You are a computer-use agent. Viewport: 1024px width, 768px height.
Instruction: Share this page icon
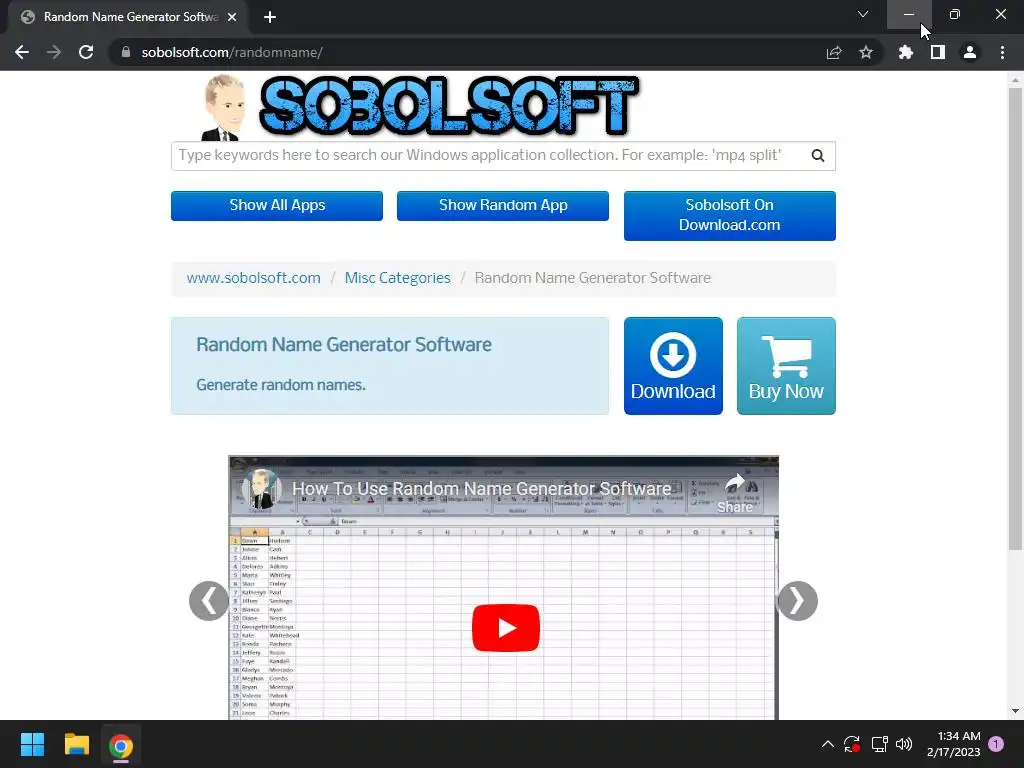point(834,52)
